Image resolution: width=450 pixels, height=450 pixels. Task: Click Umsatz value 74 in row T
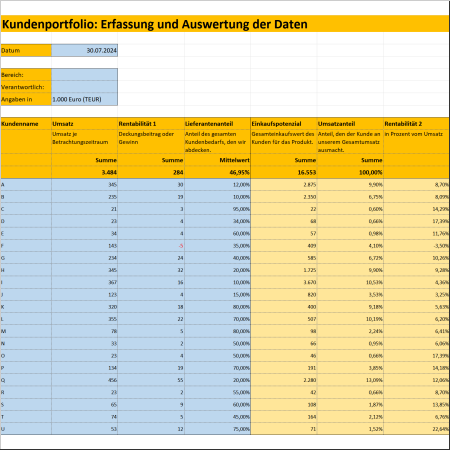[85, 417]
